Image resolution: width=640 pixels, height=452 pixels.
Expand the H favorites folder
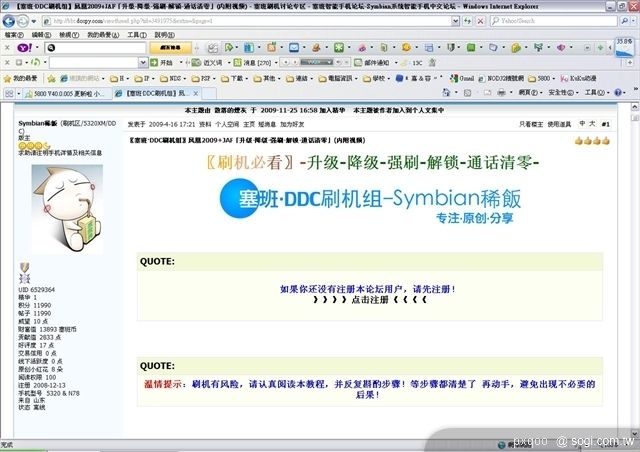(119, 78)
